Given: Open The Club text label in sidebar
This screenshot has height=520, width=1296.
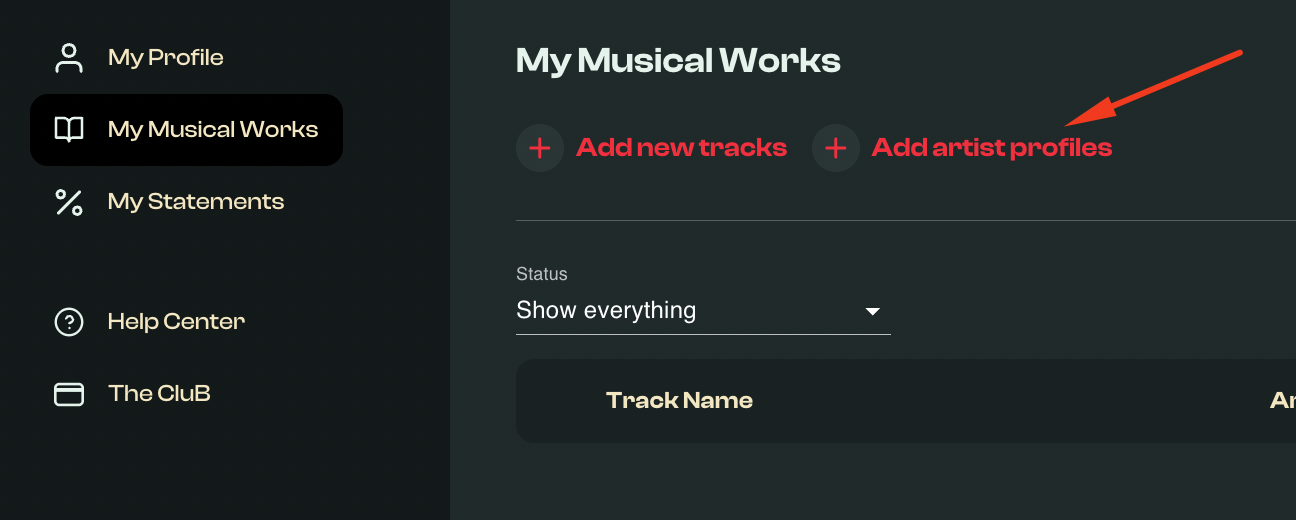Looking at the screenshot, I should click(x=159, y=394).
